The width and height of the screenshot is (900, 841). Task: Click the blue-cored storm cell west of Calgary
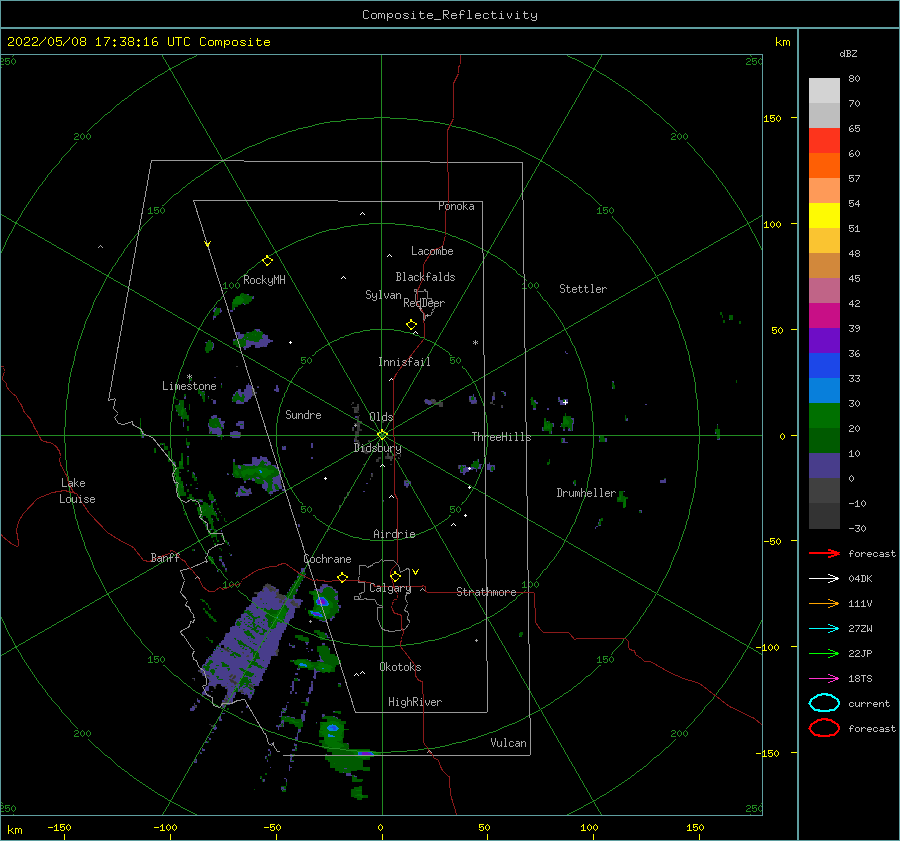[324, 602]
